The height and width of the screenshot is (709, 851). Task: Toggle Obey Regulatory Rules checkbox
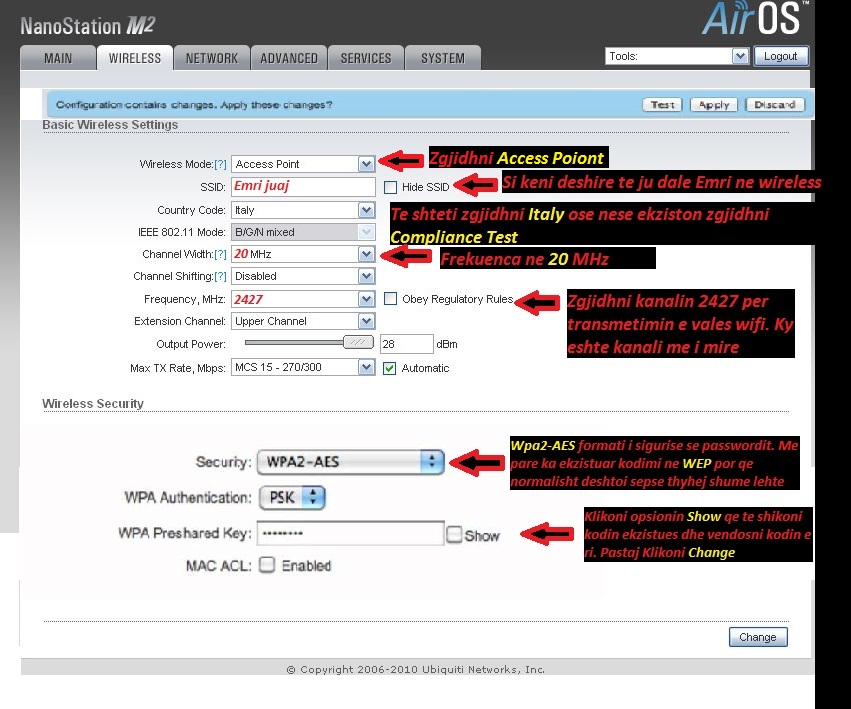tap(390, 299)
